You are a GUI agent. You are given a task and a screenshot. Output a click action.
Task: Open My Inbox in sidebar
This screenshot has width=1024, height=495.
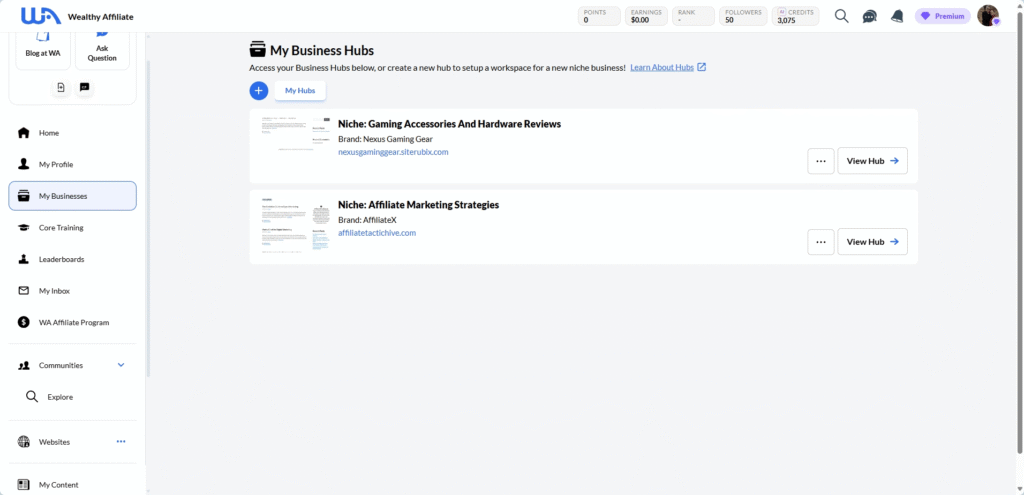click(72, 291)
